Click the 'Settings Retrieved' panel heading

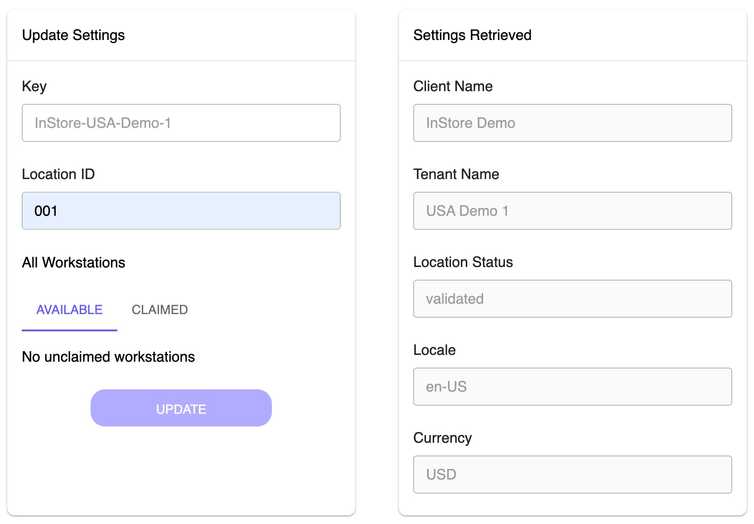pyautogui.click(x=472, y=35)
